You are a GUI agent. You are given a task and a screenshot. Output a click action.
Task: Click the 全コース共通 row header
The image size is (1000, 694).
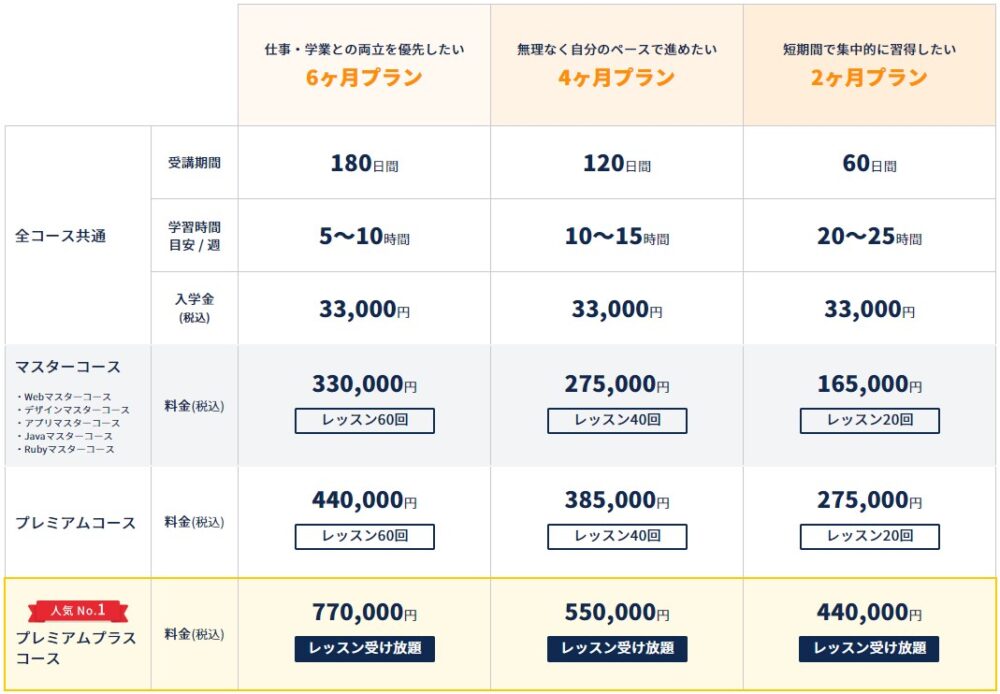pyautogui.click(x=60, y=236)
